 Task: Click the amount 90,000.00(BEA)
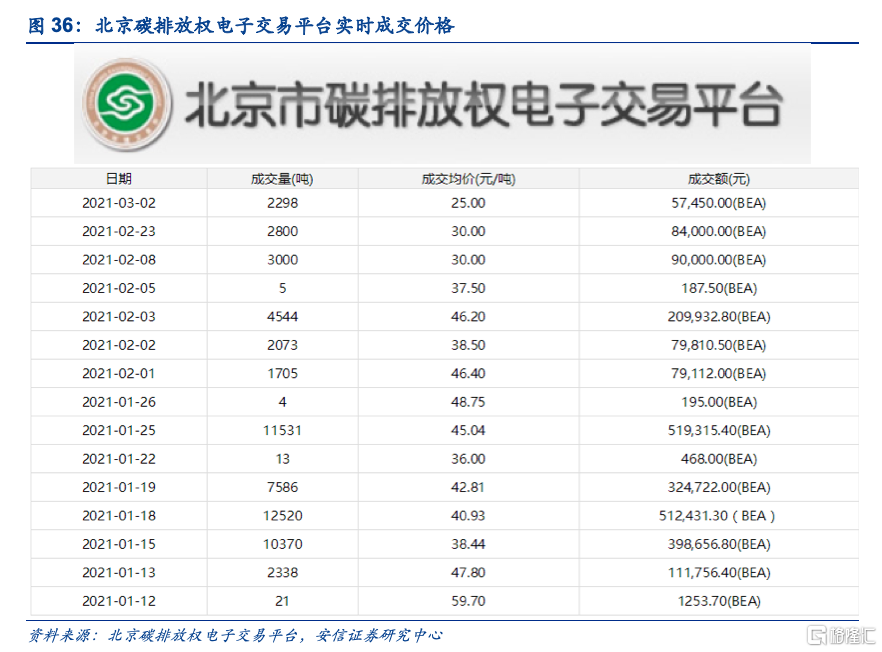719,260
